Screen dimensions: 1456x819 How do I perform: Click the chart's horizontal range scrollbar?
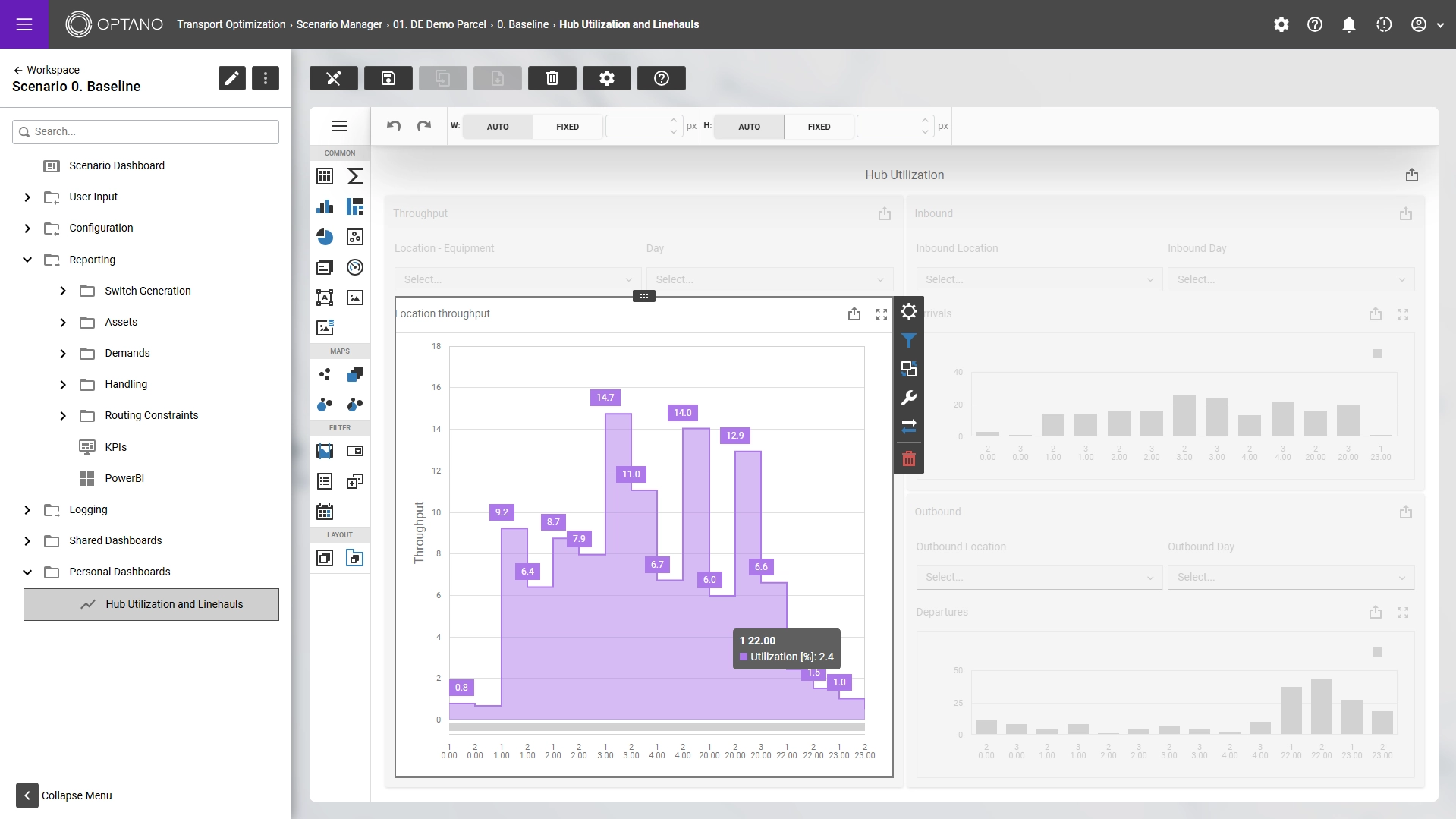coord(656,727)
